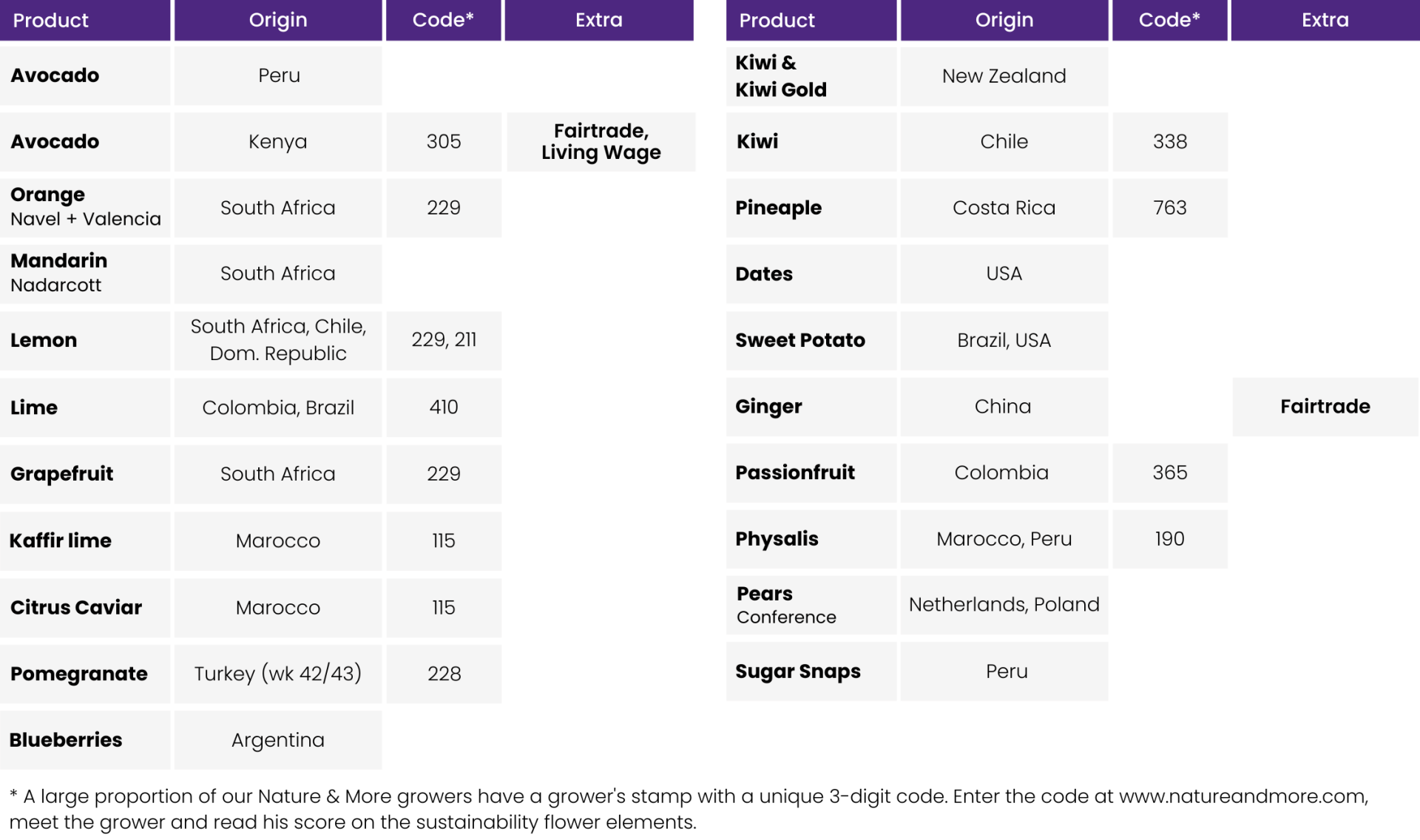Select the Lime origin Colombia, Brazil cell
The height and width of the screenshot is (840, 1420).
tap(278, 407)
